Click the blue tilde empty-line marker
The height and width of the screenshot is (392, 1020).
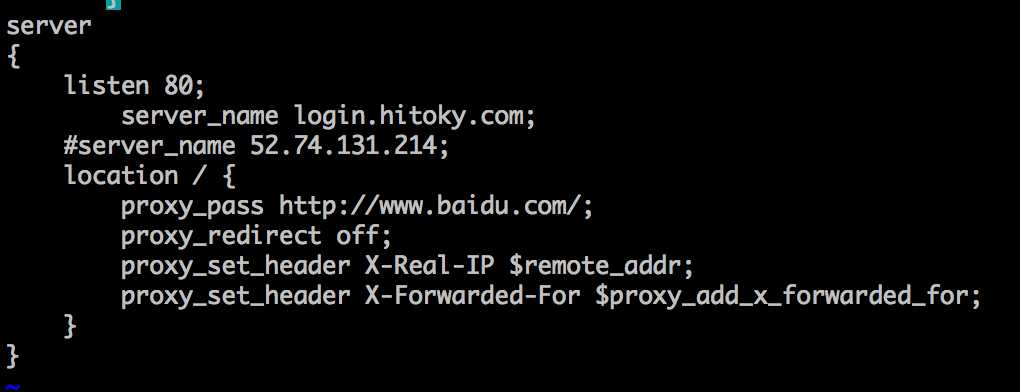(14, 387)
